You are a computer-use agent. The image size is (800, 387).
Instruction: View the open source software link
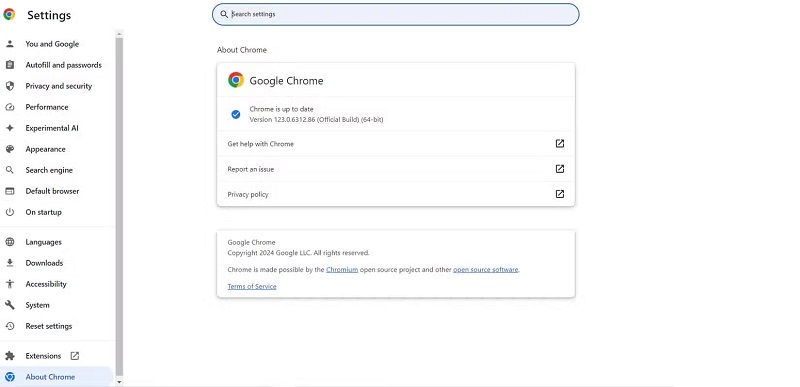coord(486,269)
